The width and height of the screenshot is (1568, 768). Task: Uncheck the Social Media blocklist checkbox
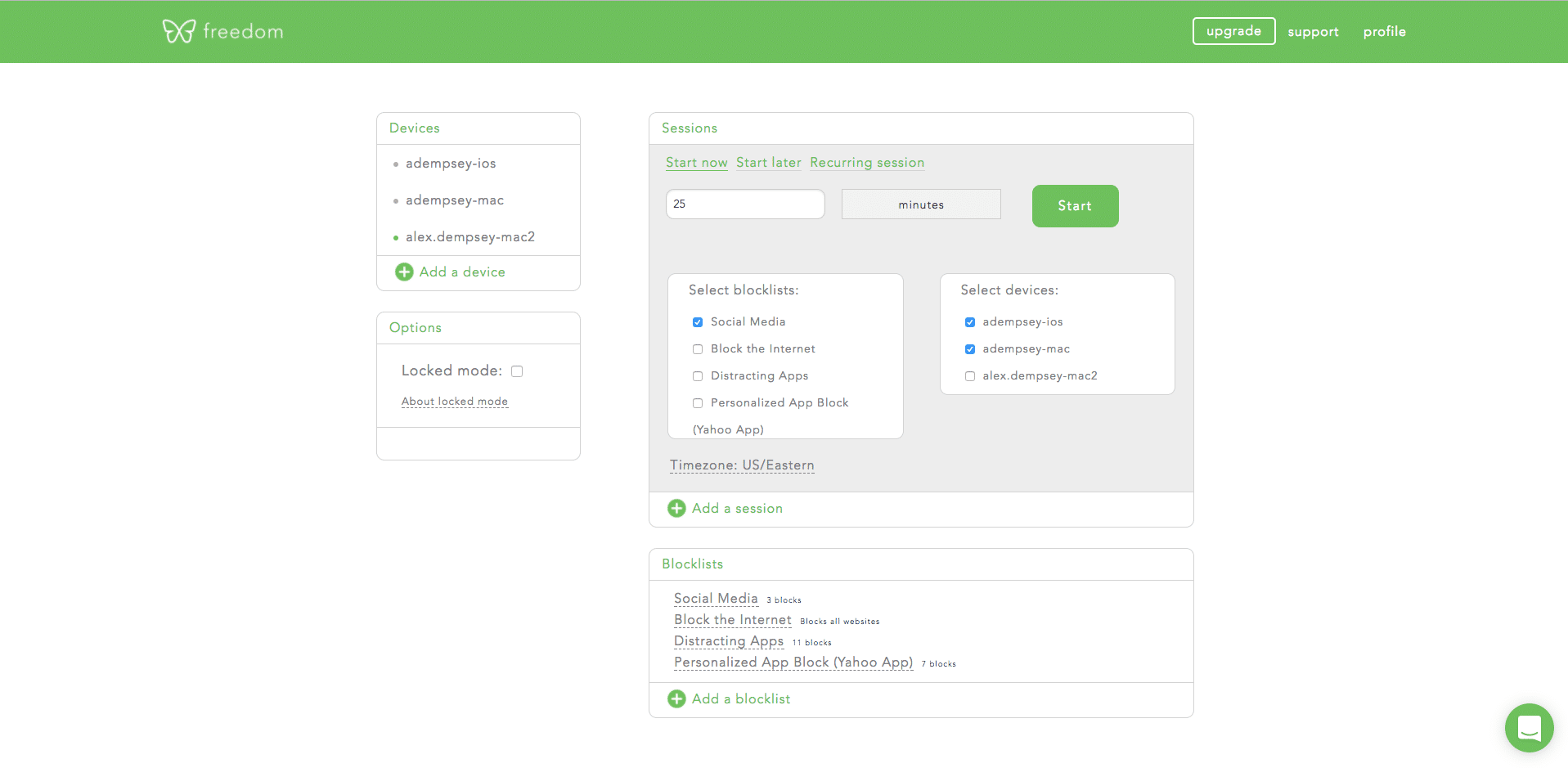698,322
